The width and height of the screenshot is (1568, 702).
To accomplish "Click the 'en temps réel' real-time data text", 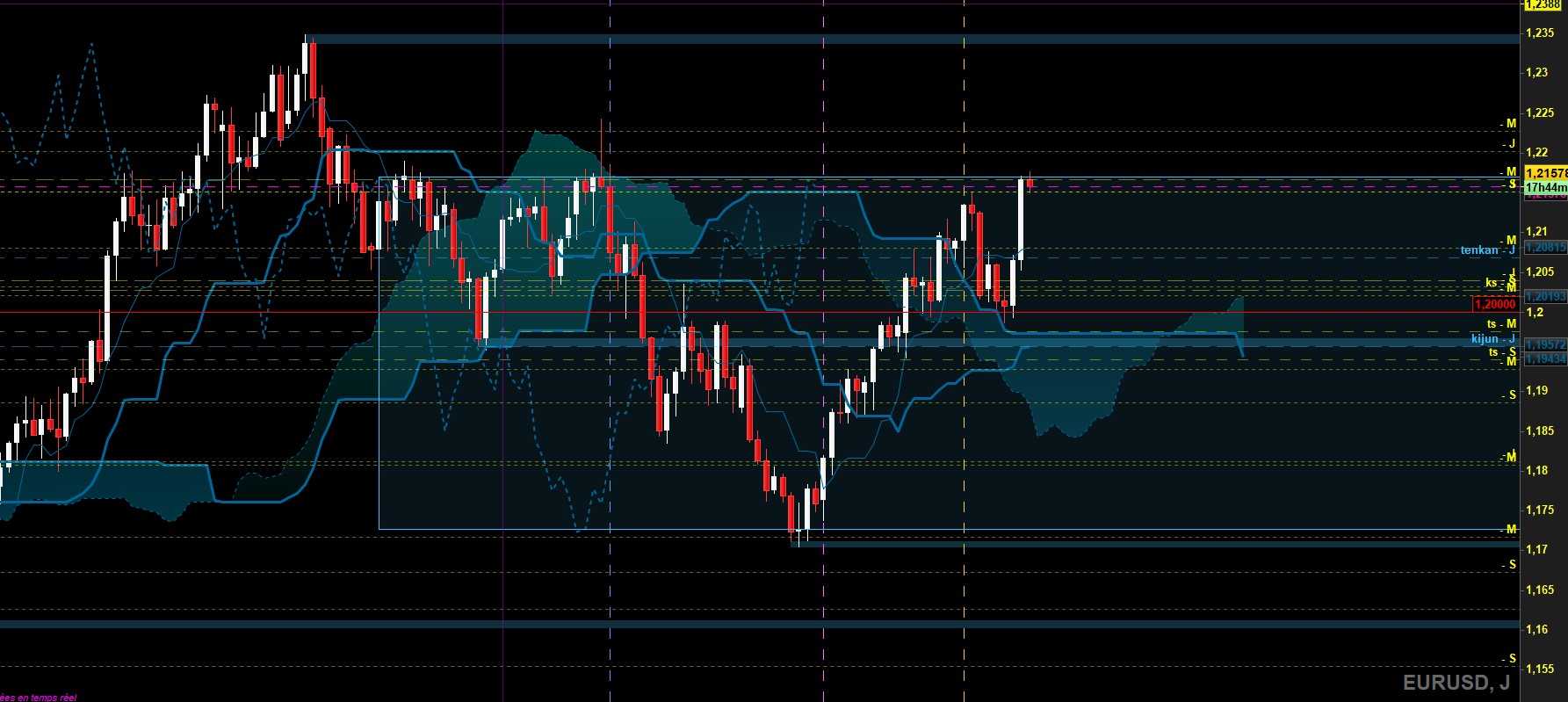I will [x=38, y=698].
